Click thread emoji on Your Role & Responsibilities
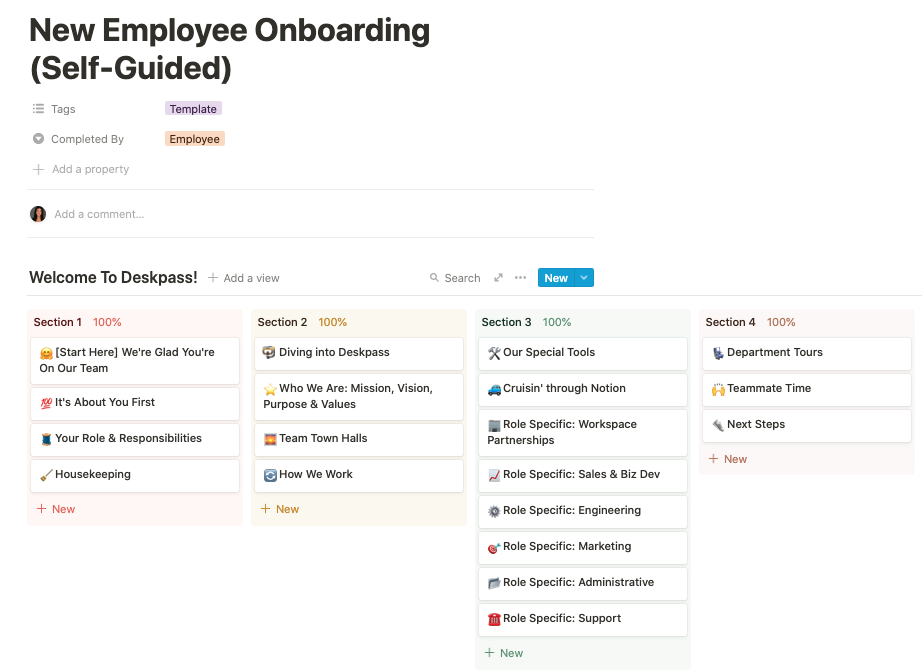Image resolution: width=922 pixels, height=671 pixels. pos(46,439)
